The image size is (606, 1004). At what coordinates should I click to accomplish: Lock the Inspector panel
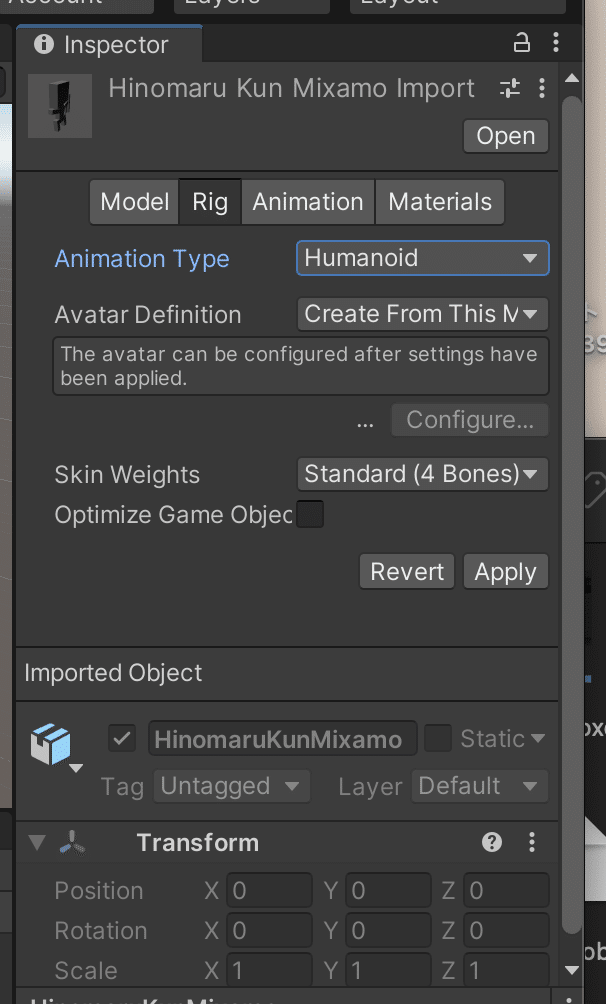522,44
